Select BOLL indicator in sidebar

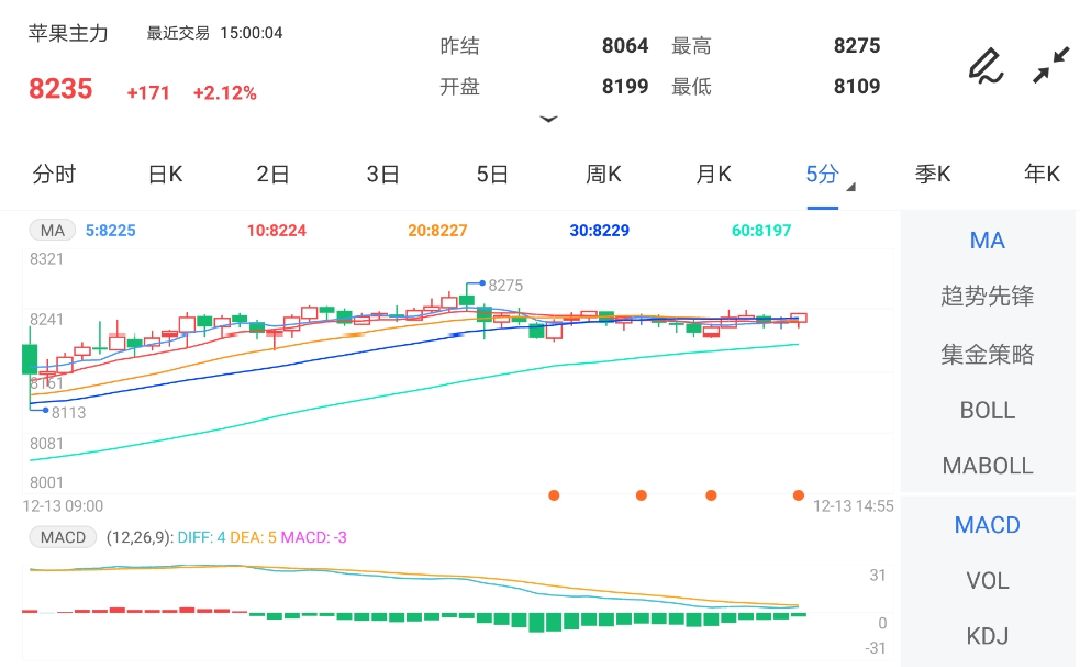tap(987, 411)
